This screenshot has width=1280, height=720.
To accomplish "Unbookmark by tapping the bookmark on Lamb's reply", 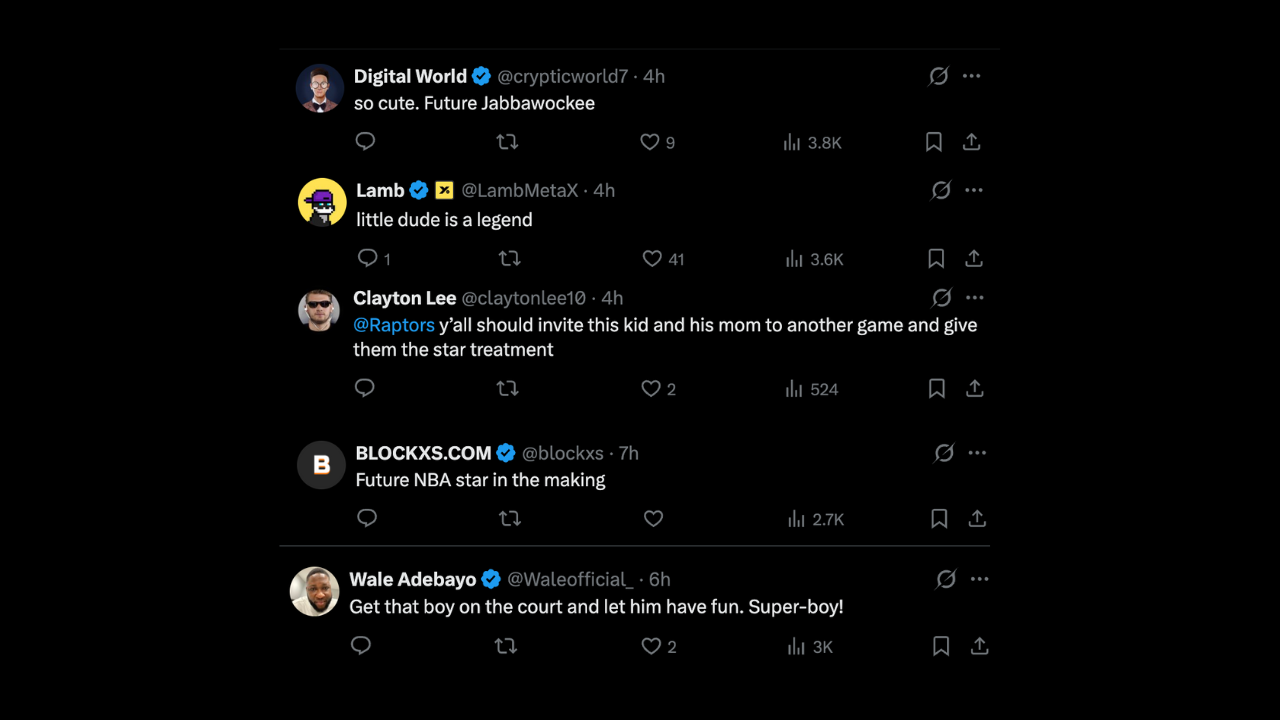I will coord(936,258).
